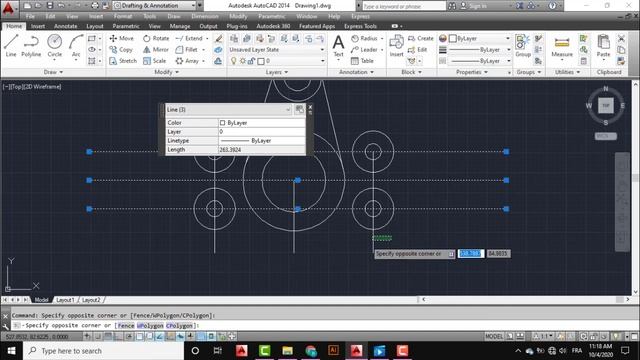The height and width of the screenshot is (360, 640).
Task: Toggle Polar Tracking in status bar
Action: pos(129,336)
